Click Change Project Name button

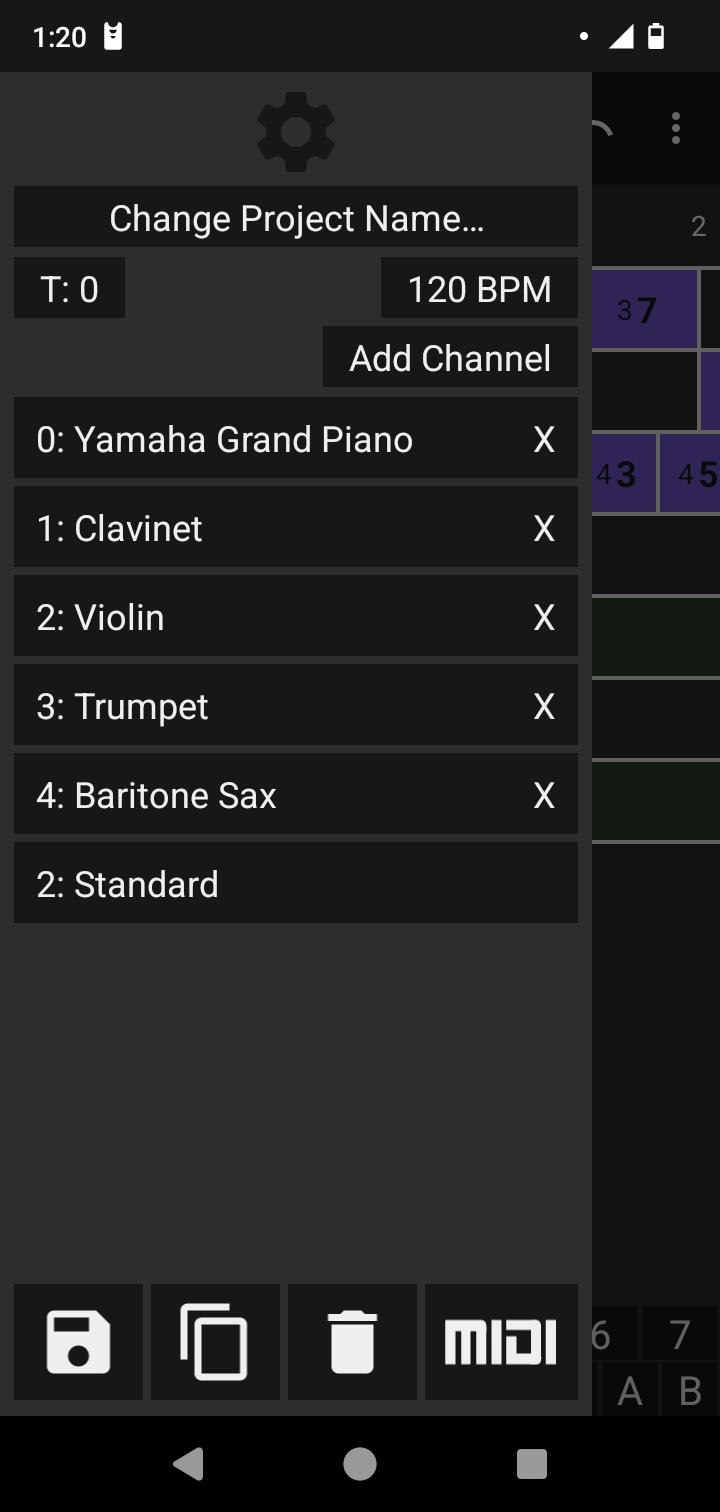(295, 218)
